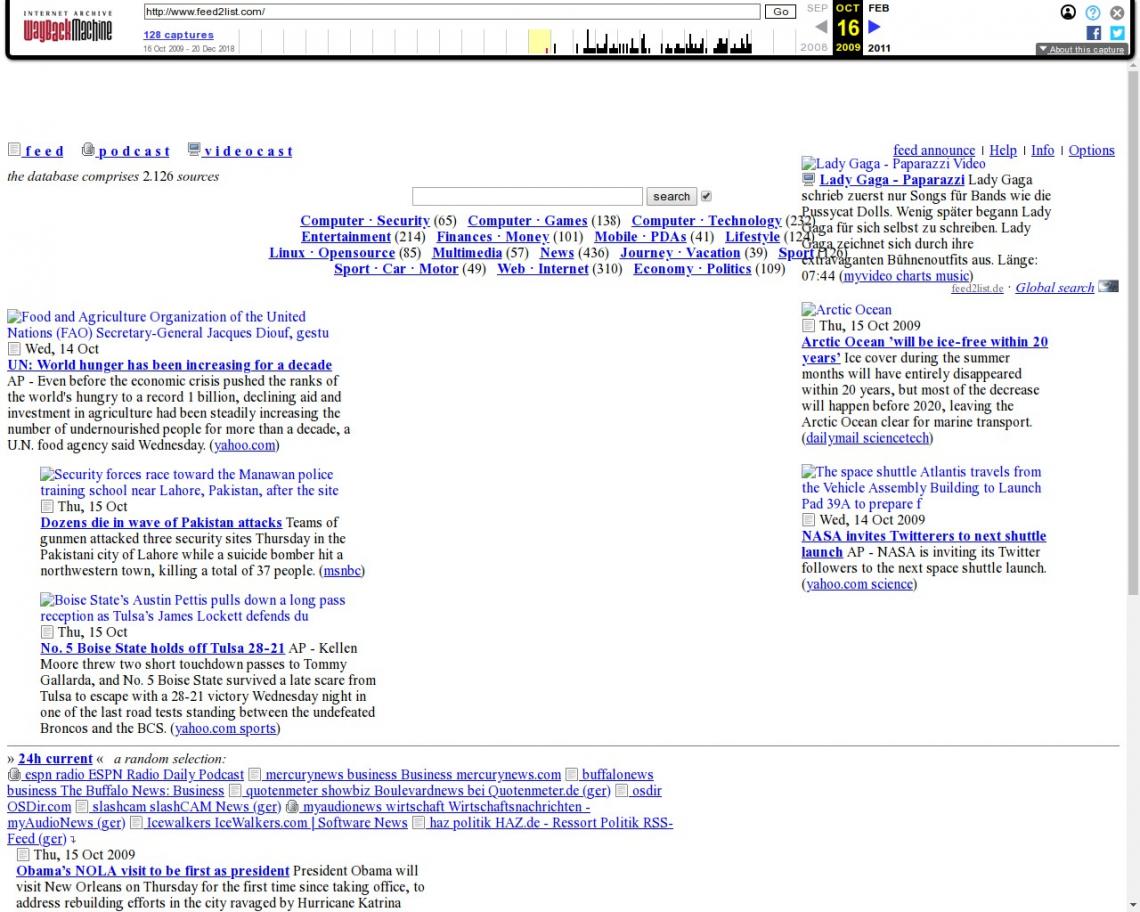Open Global search link
Screen dimensions: 1140x912
tap(1054, 287)
